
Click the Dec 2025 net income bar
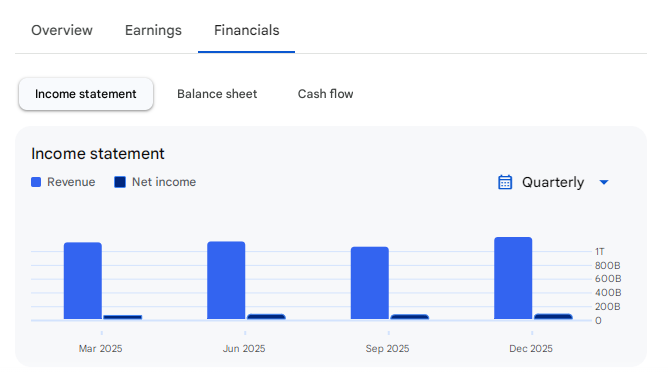[x=553, y=317]
